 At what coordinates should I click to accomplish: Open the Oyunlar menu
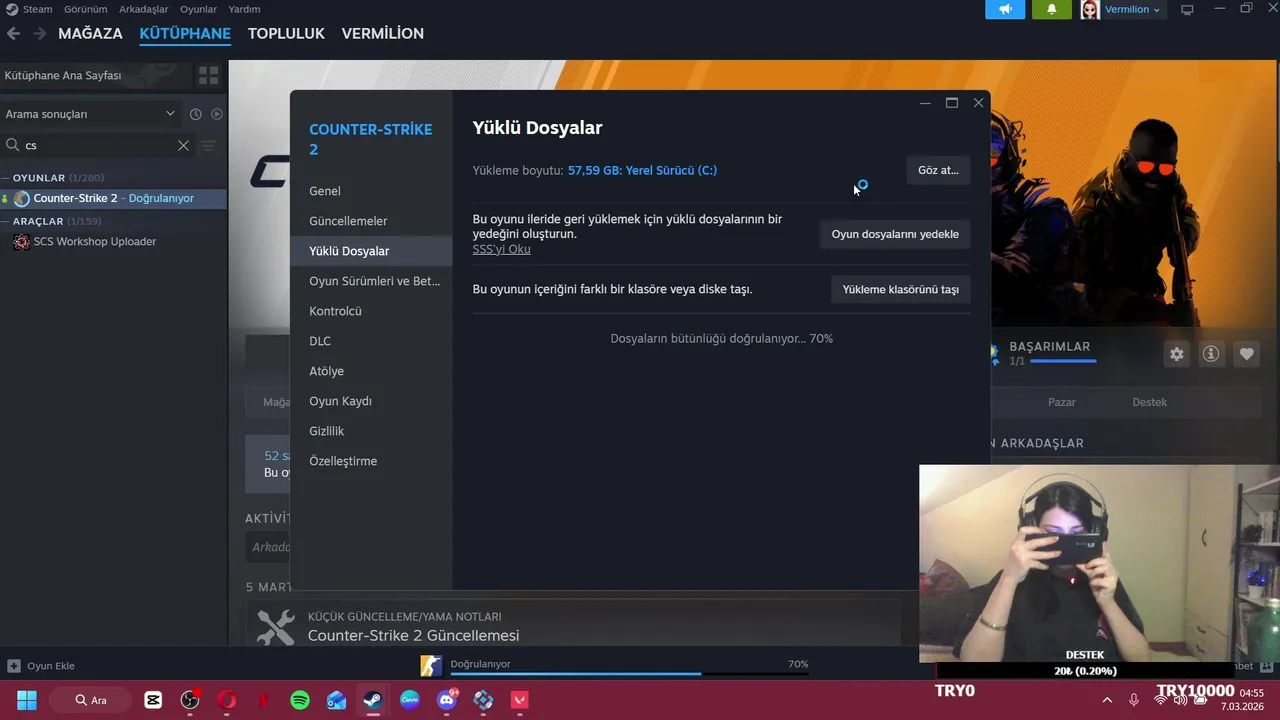198,9
